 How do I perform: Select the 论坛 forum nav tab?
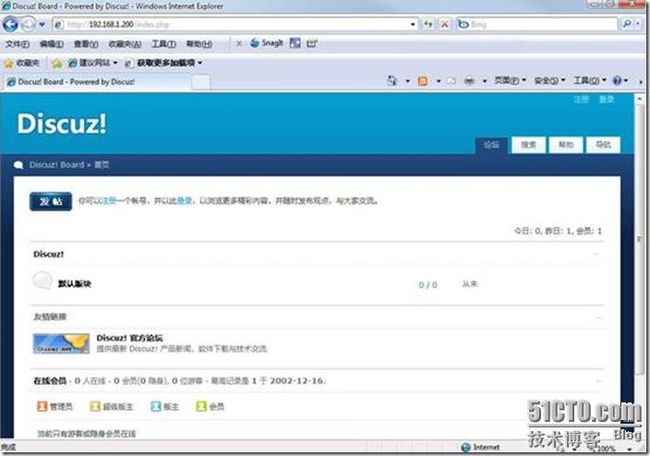[x=491, y=145]
